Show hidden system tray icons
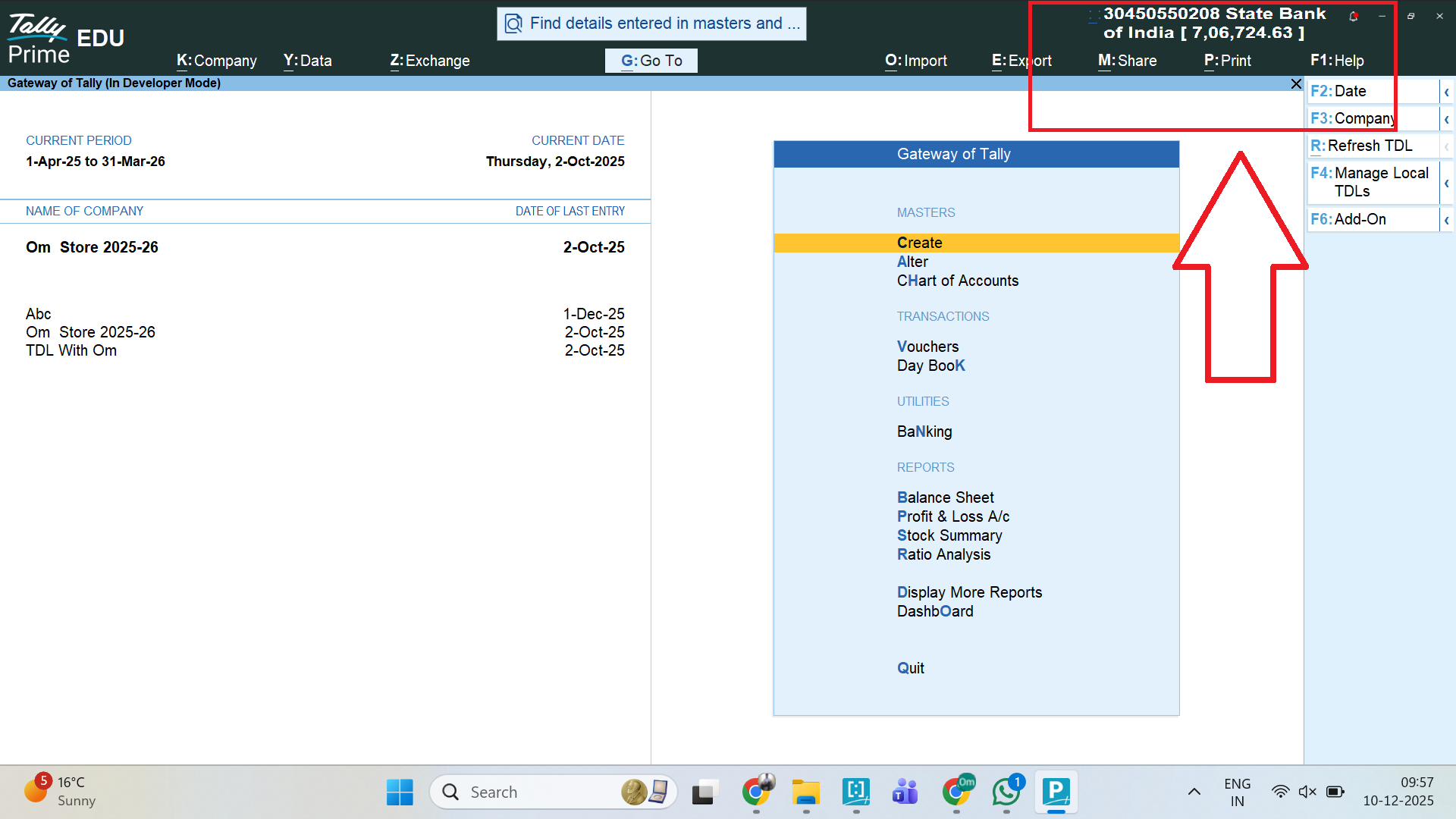This screenshot has width=1456, height=819. [1194, 792]
